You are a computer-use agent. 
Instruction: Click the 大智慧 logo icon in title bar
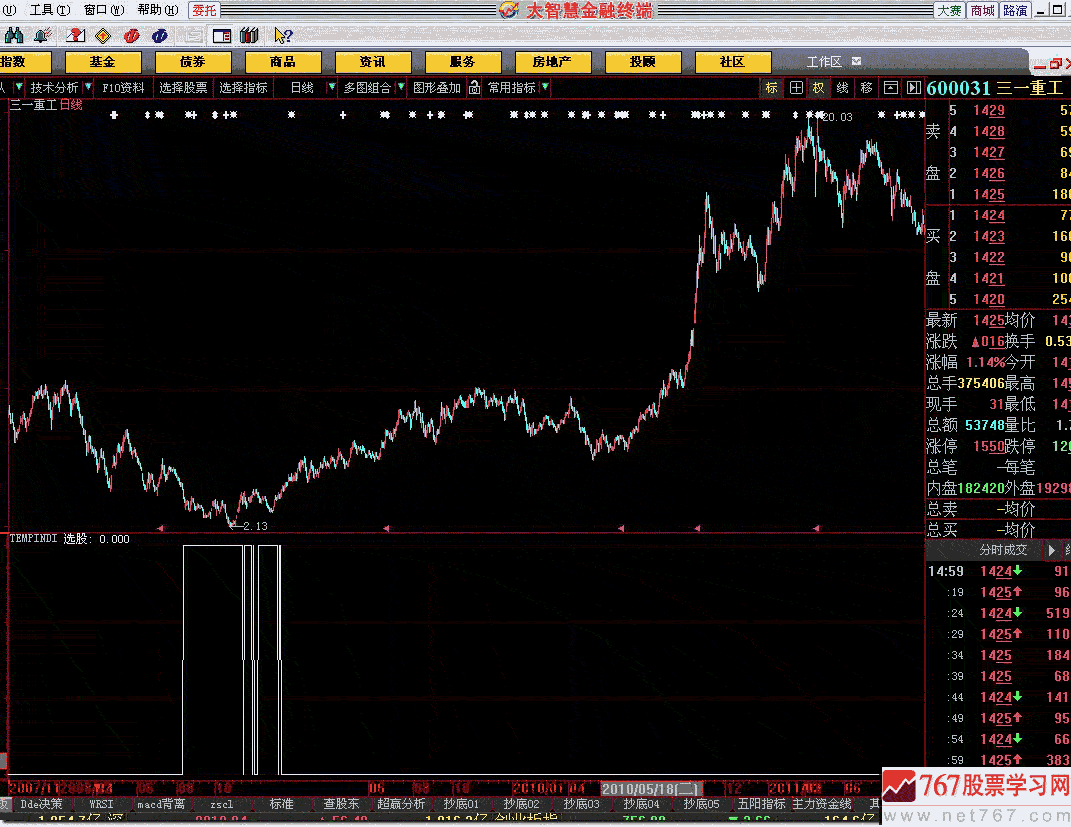tap(509, 10)
